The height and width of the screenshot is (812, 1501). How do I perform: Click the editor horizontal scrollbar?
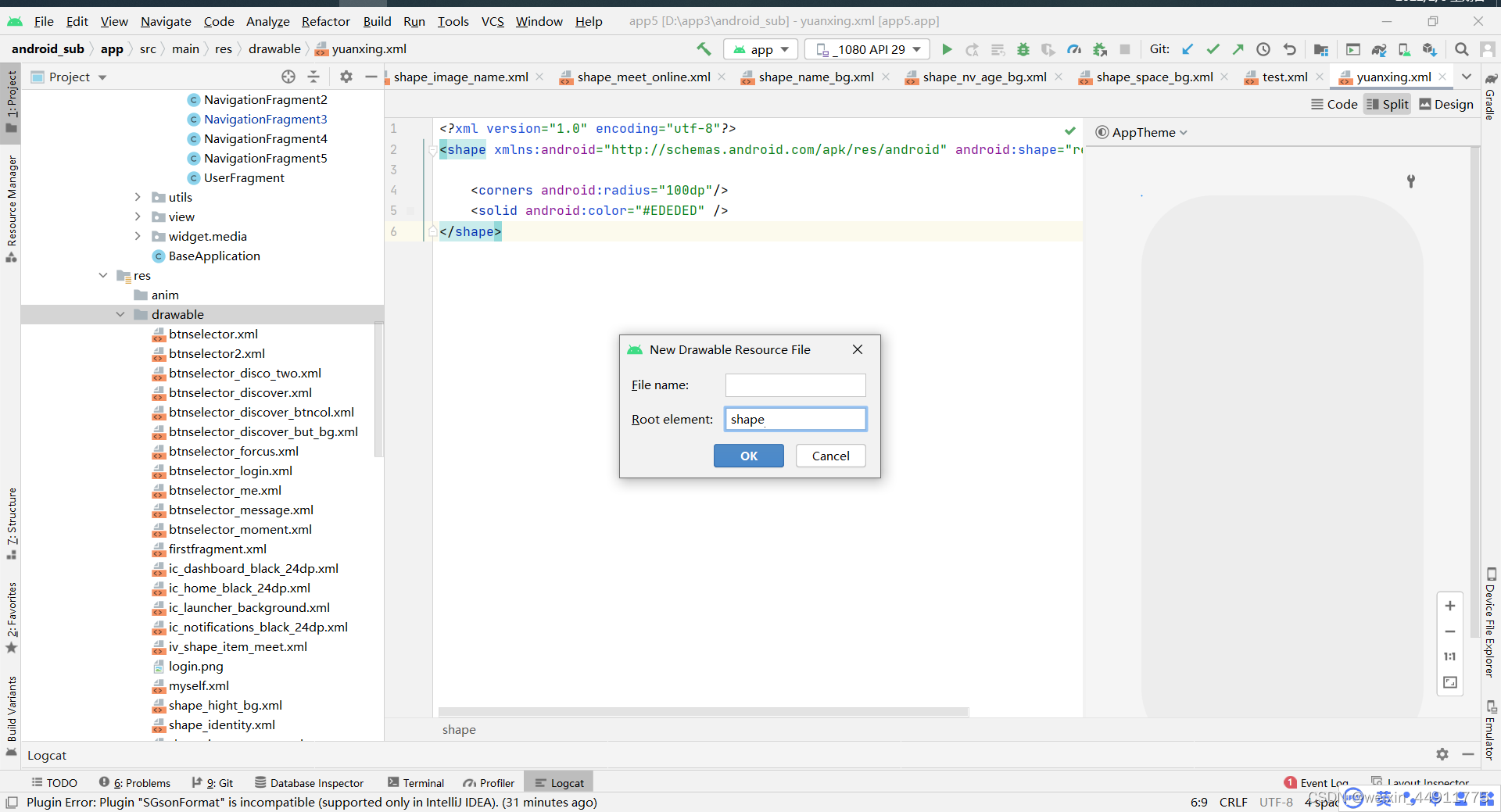[704, 711]
